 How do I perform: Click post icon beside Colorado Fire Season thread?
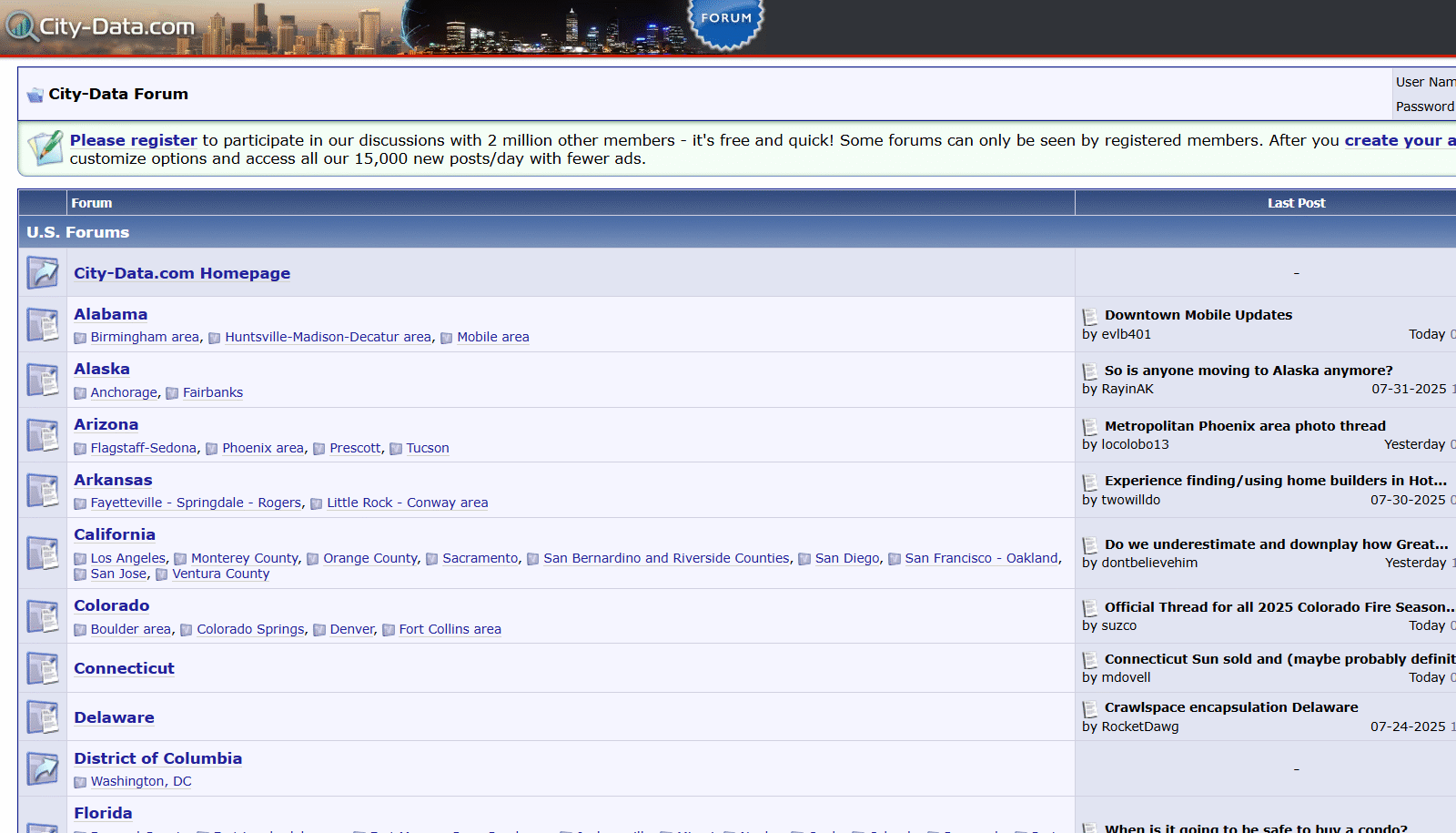[1090, 609]
